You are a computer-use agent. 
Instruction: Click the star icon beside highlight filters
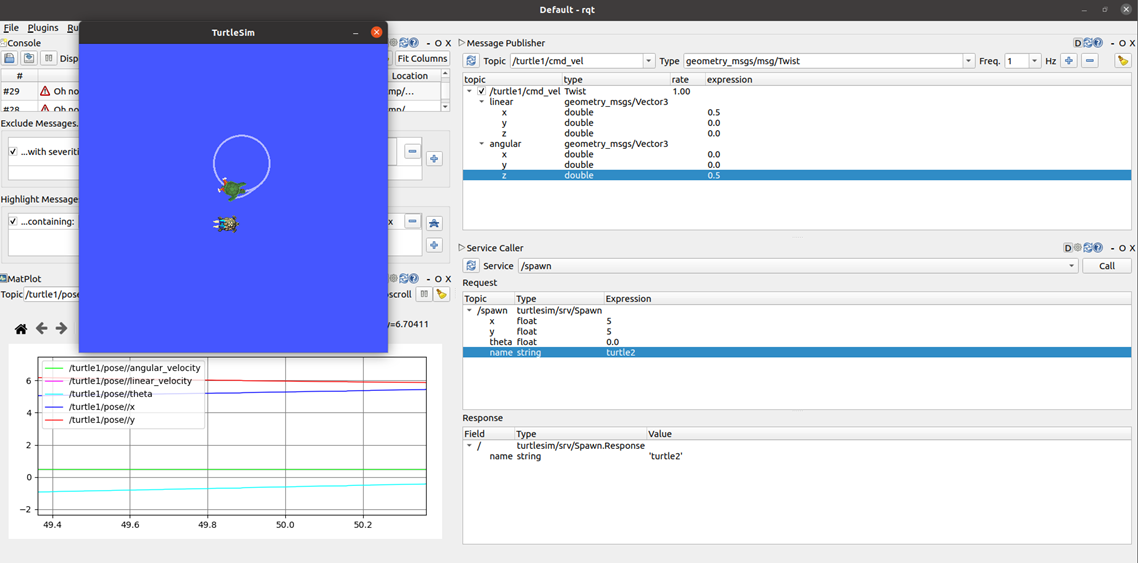[x=434, y=223]
